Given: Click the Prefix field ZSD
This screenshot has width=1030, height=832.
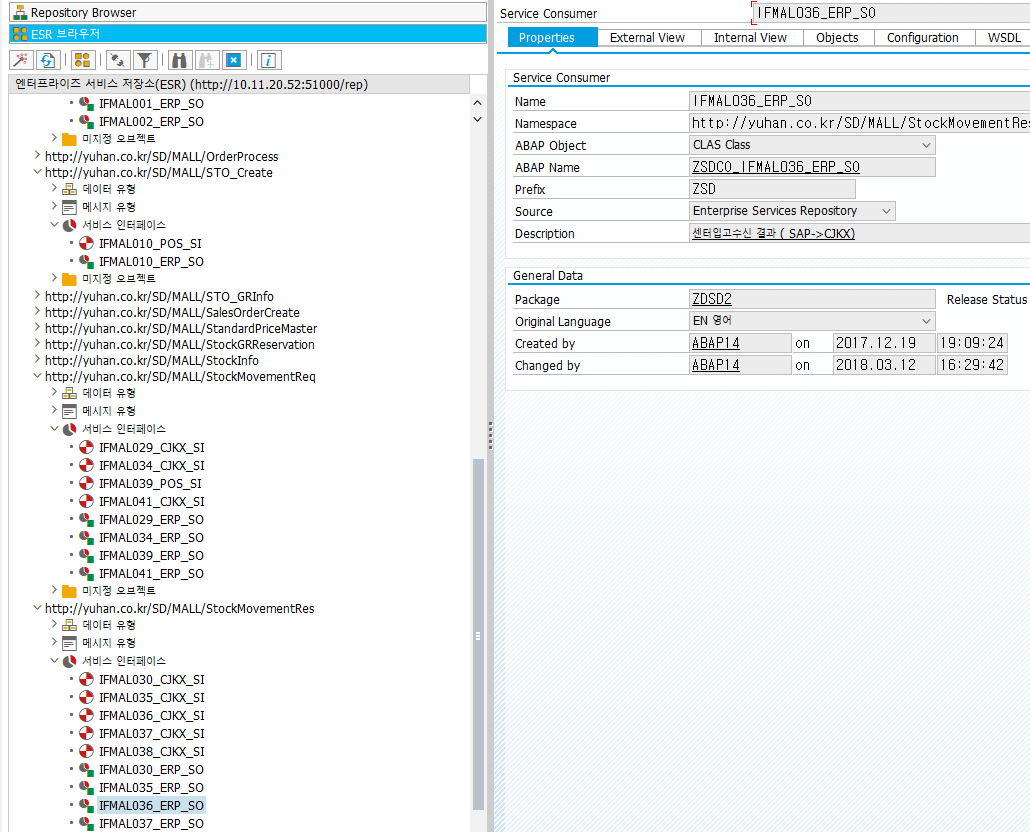Looking at the screenshot, I should (772, 189).
